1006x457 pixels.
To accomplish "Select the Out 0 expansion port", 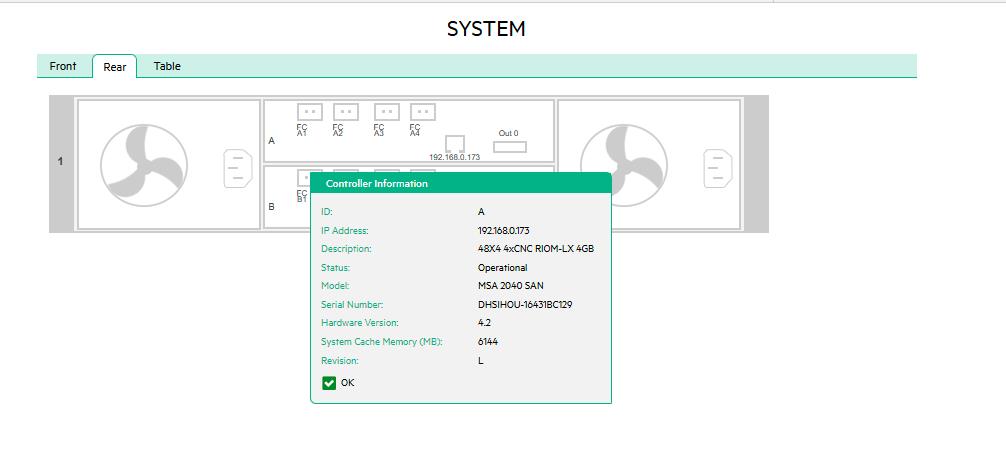I will click(509, 147).
